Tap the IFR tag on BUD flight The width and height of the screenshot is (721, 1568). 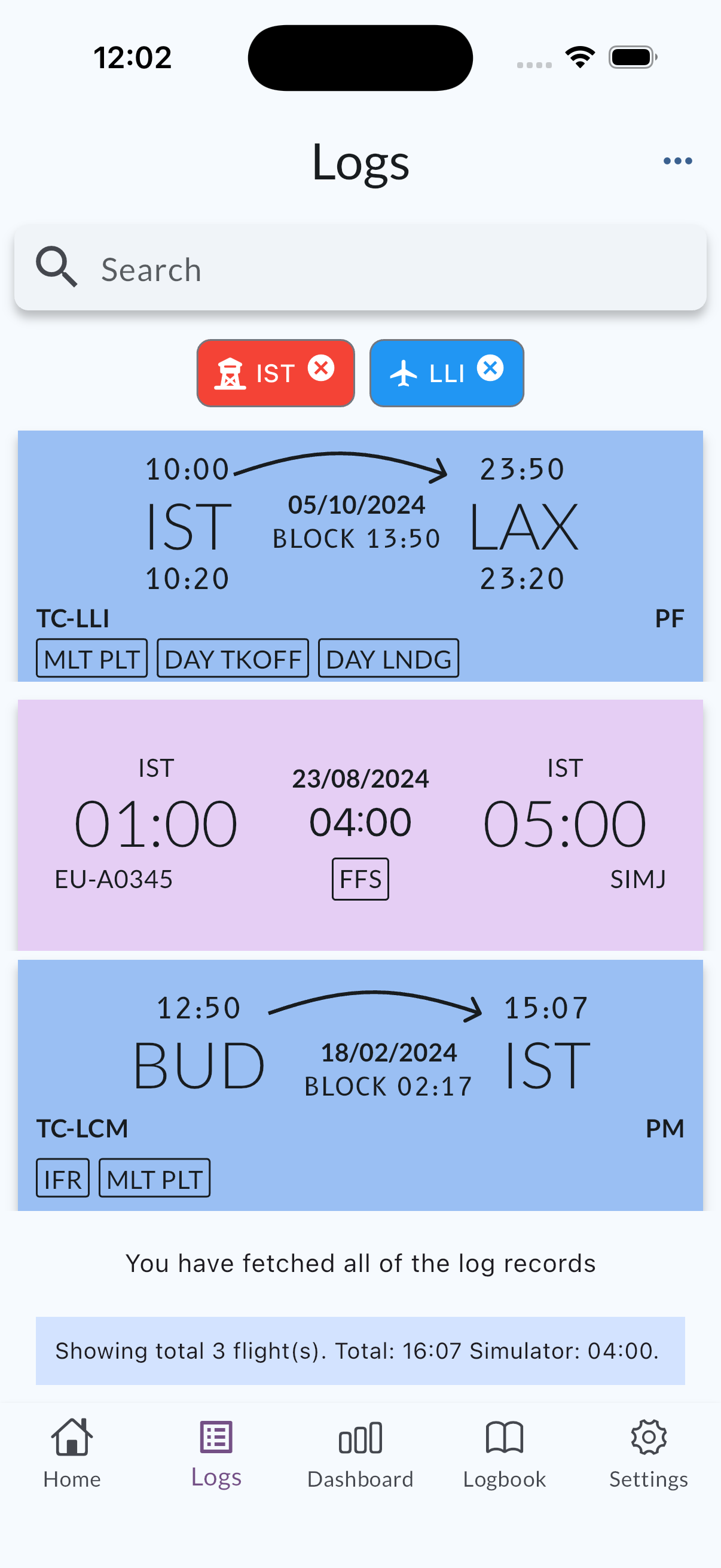pyautogui.click(x=63, y=1179)
